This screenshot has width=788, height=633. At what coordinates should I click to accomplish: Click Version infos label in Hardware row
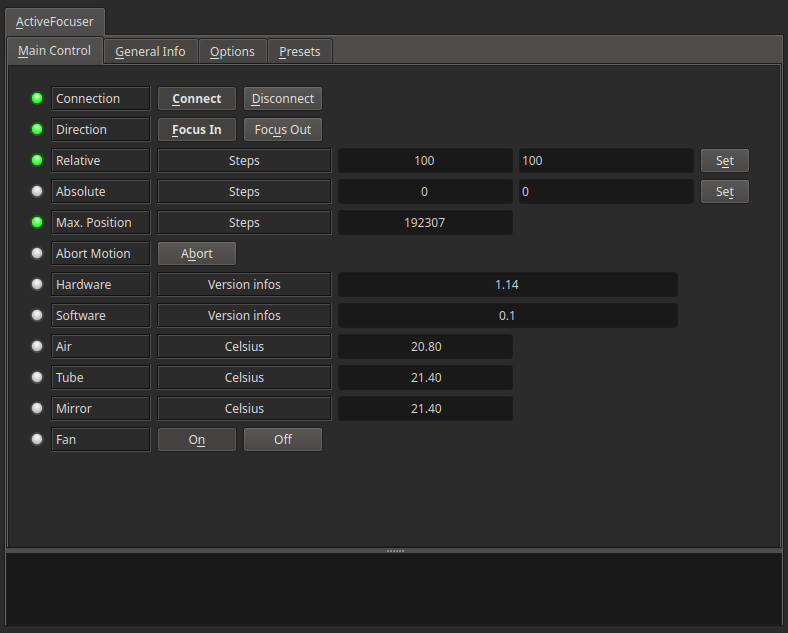(244, 284)
